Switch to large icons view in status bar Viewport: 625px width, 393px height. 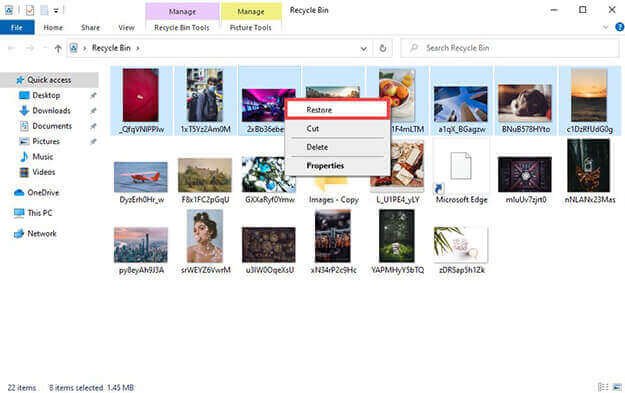point(617,387)
